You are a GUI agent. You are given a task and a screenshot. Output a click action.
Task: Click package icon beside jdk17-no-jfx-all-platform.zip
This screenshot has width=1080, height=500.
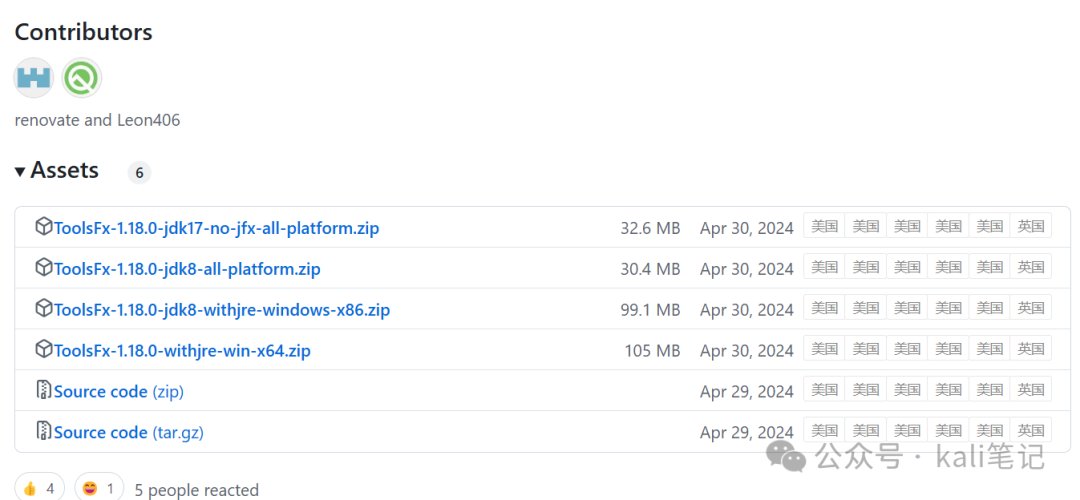coord(43,227)
